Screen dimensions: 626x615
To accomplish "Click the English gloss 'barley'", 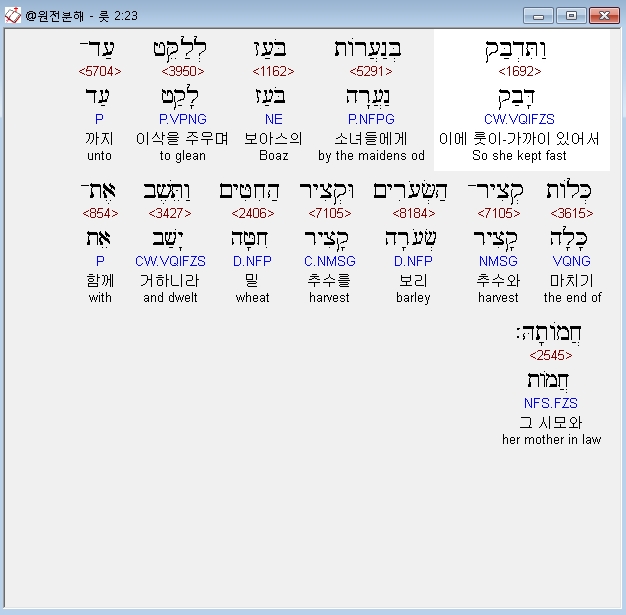I will point(413,298).
